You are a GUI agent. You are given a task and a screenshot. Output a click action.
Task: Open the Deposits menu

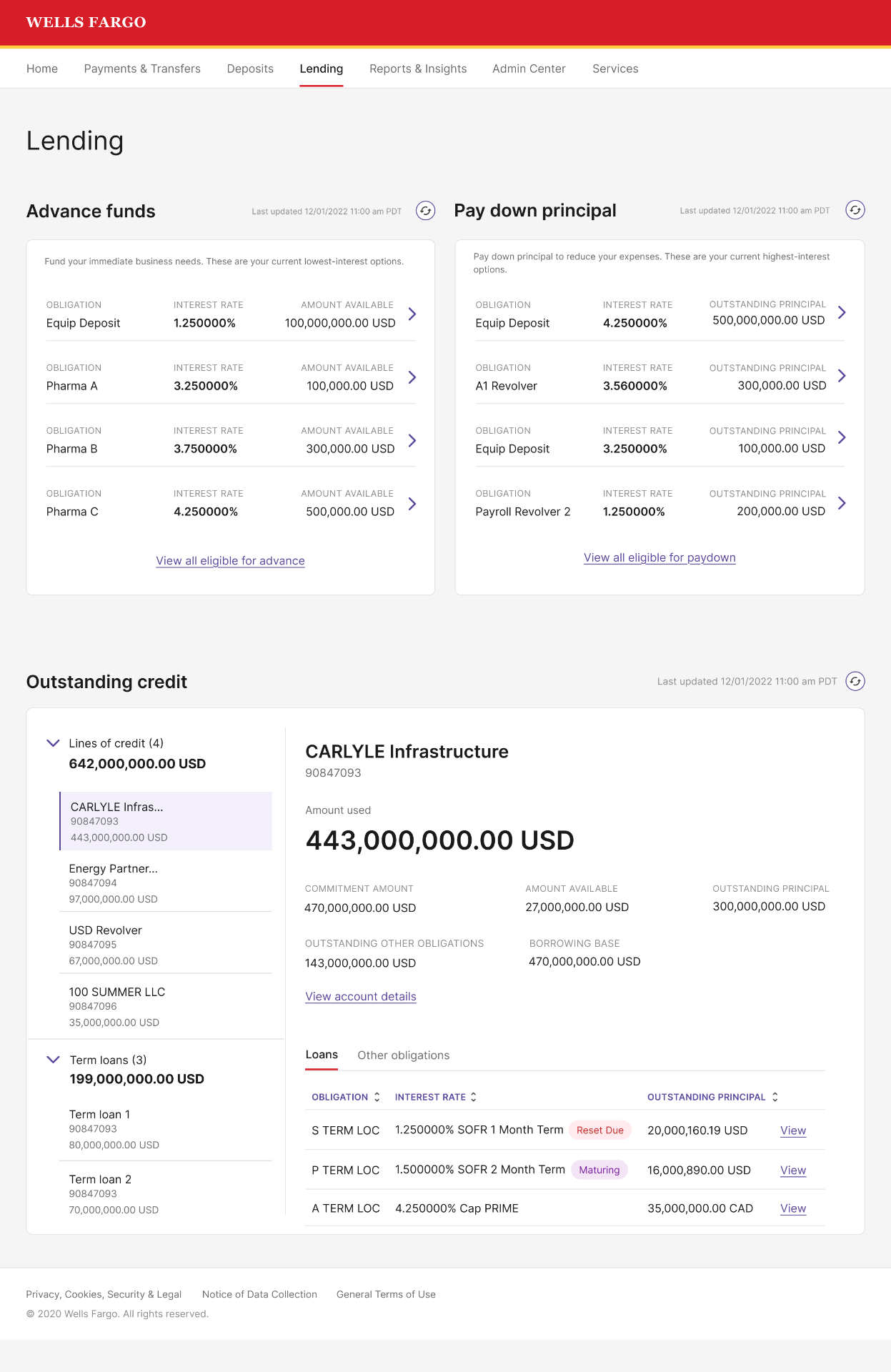tap(250, 69)
